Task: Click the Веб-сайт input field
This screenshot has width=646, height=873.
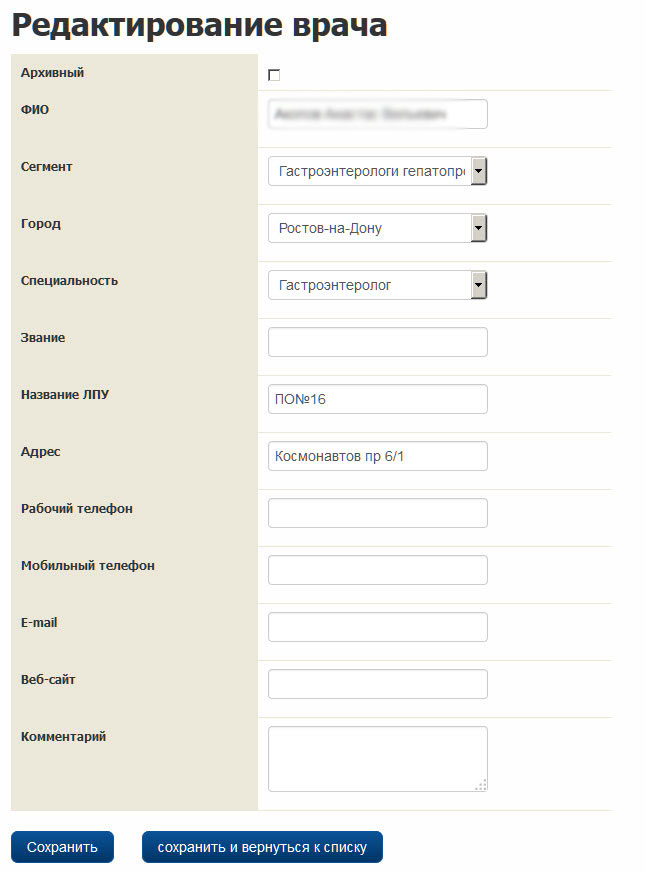Action: (x=377, y=684)
